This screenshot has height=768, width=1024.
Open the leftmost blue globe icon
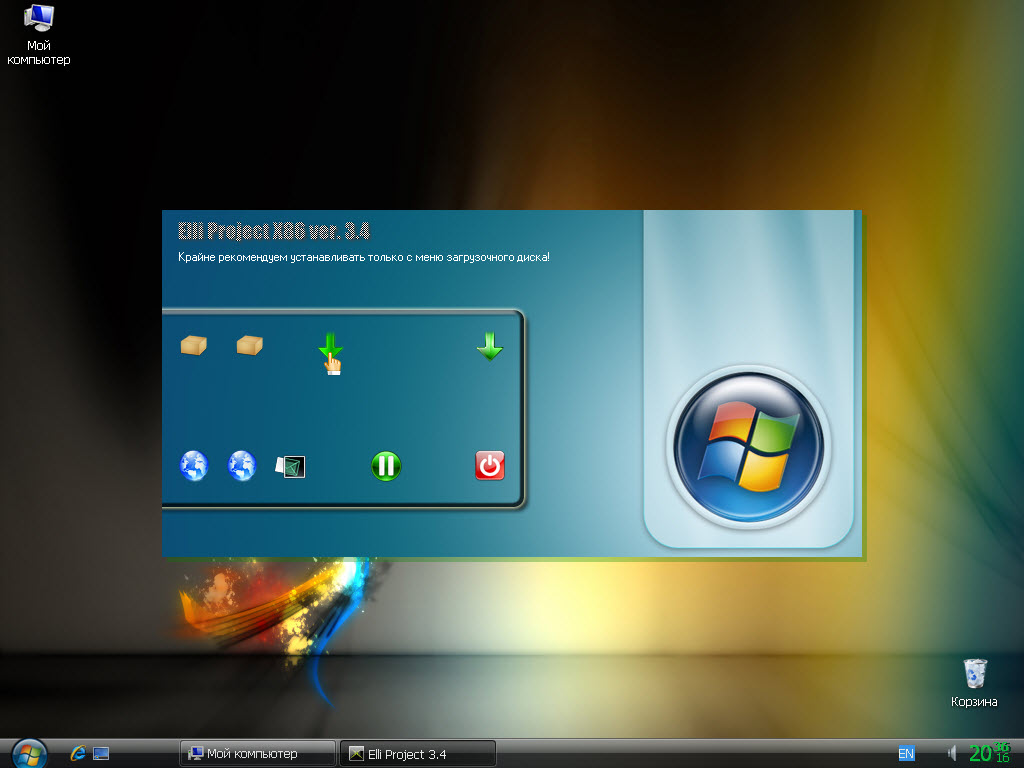(194, 466)
